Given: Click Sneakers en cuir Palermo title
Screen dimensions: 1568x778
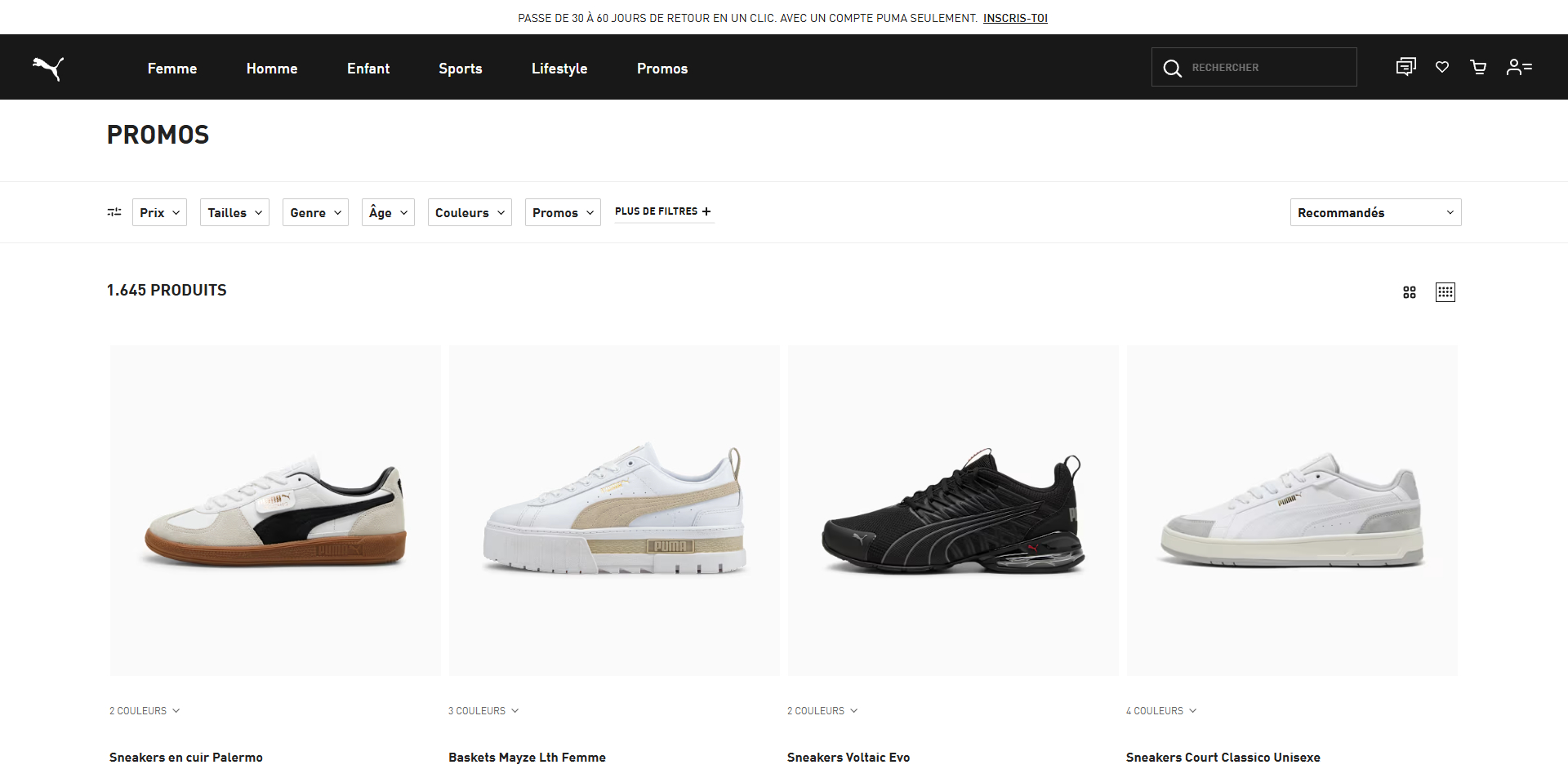Looking at the screenshot, I should [x=186, y=758].
